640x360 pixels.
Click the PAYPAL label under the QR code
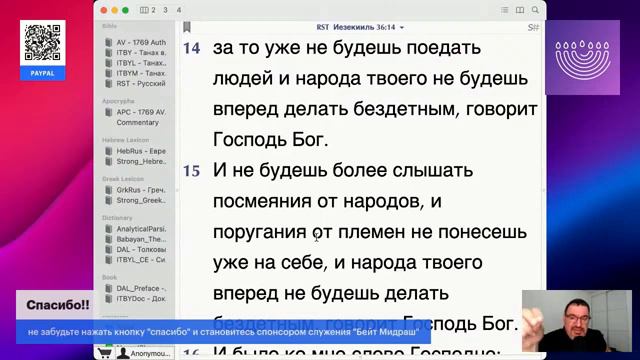tap(42, 73)
